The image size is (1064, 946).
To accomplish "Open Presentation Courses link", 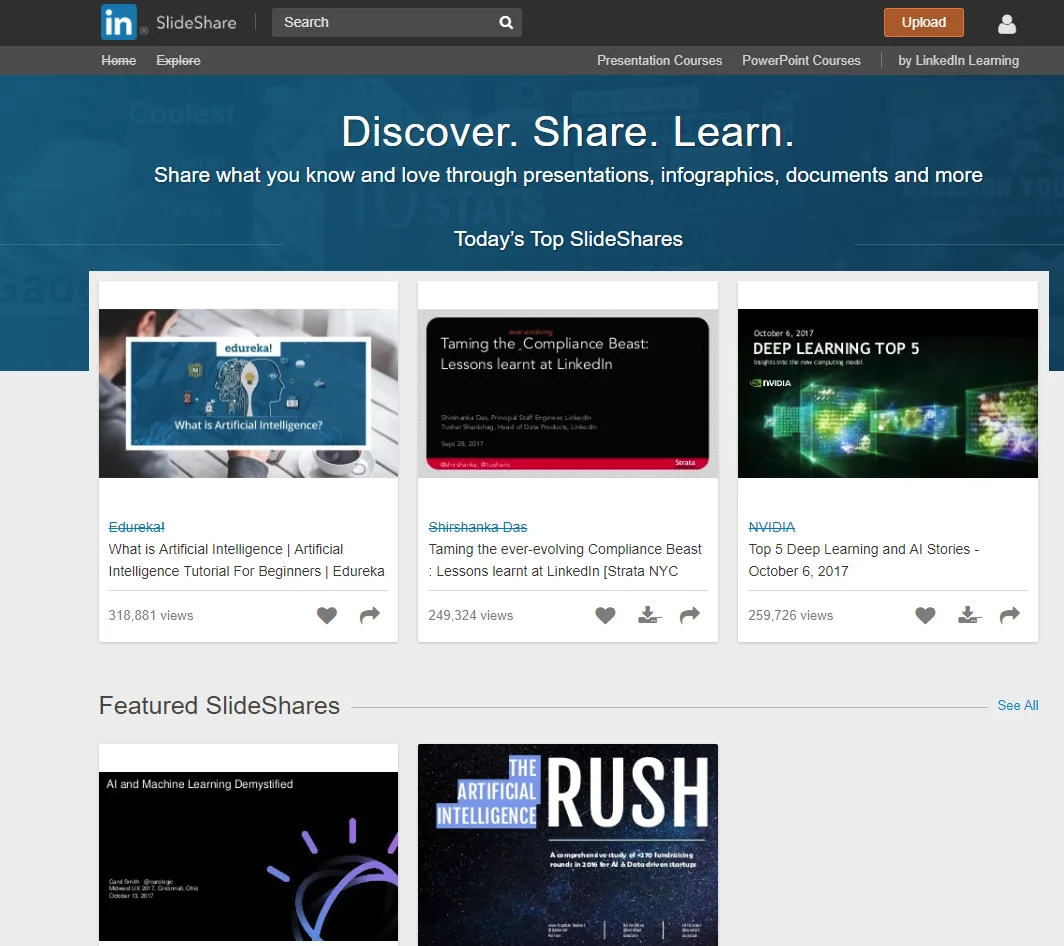I will click(660, 60).
